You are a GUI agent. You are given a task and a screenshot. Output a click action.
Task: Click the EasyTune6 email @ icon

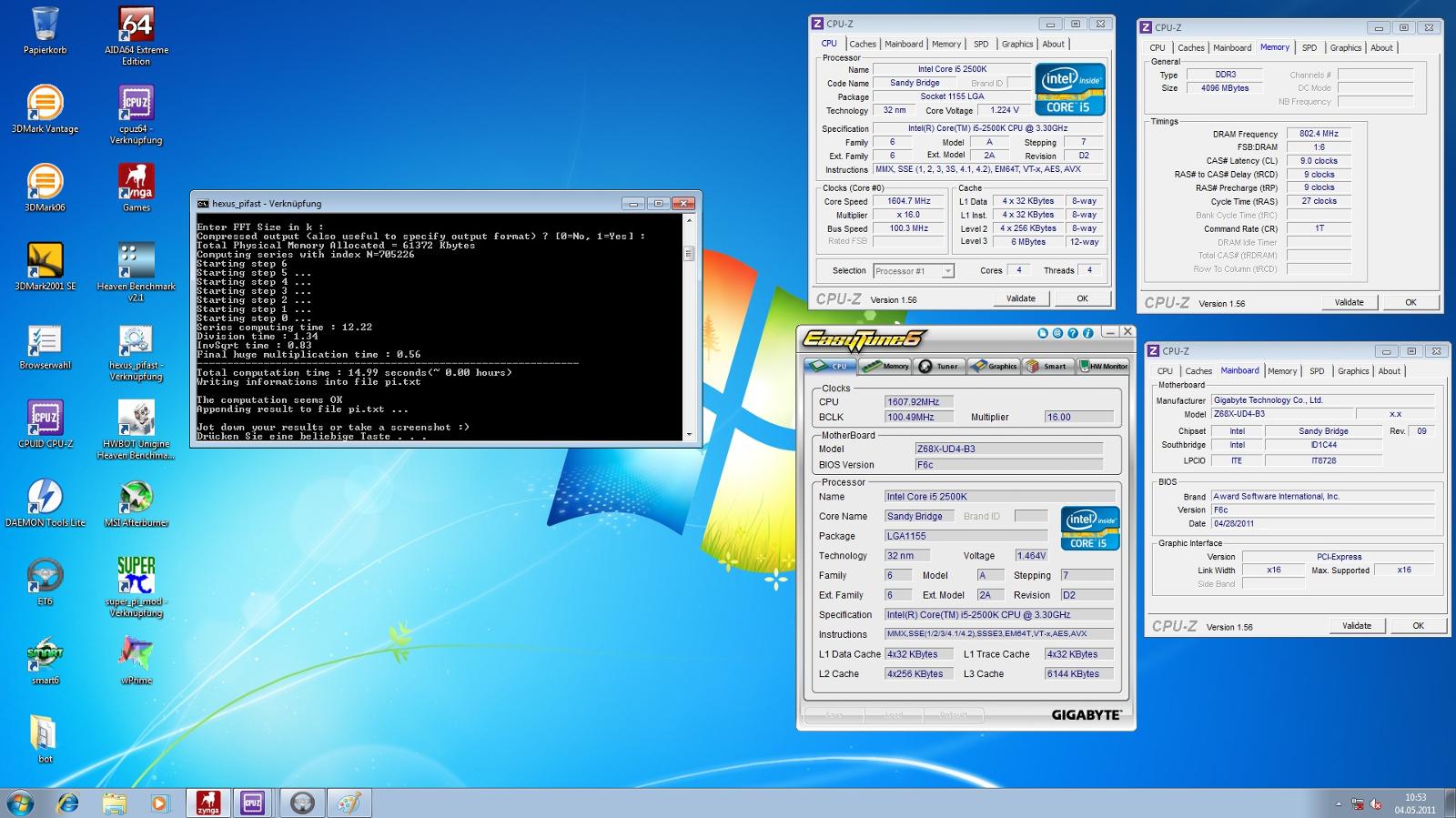1057,333
